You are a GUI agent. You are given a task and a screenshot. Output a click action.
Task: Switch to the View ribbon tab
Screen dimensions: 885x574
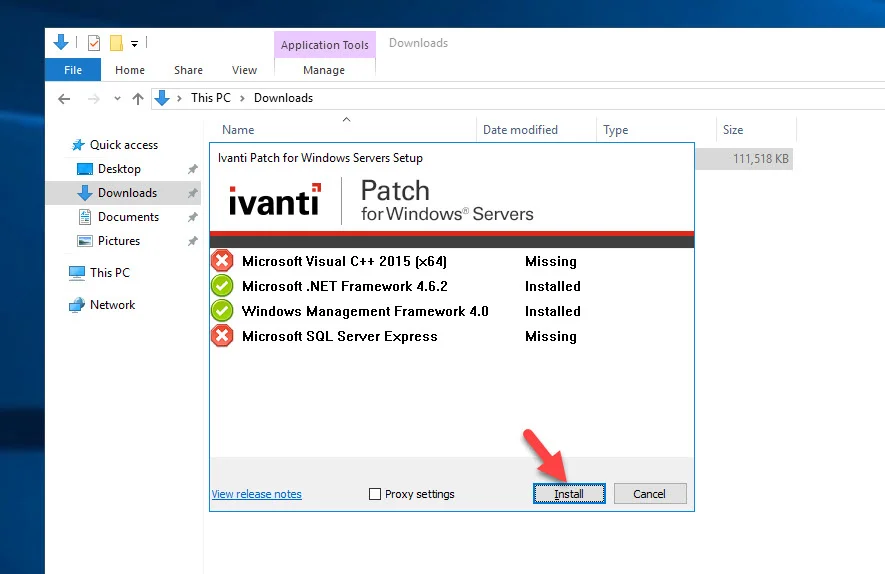244,70
